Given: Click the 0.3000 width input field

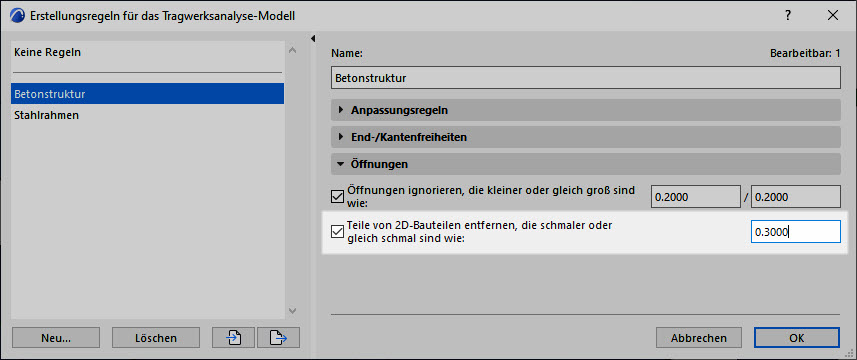Looking at the screenshot, I should point(796,232).
